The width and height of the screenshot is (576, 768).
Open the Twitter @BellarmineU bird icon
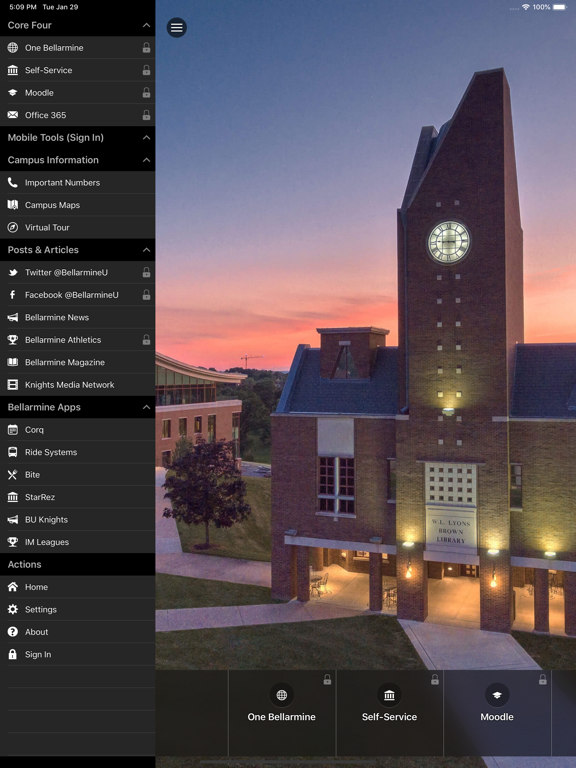[x=13, y=272]
